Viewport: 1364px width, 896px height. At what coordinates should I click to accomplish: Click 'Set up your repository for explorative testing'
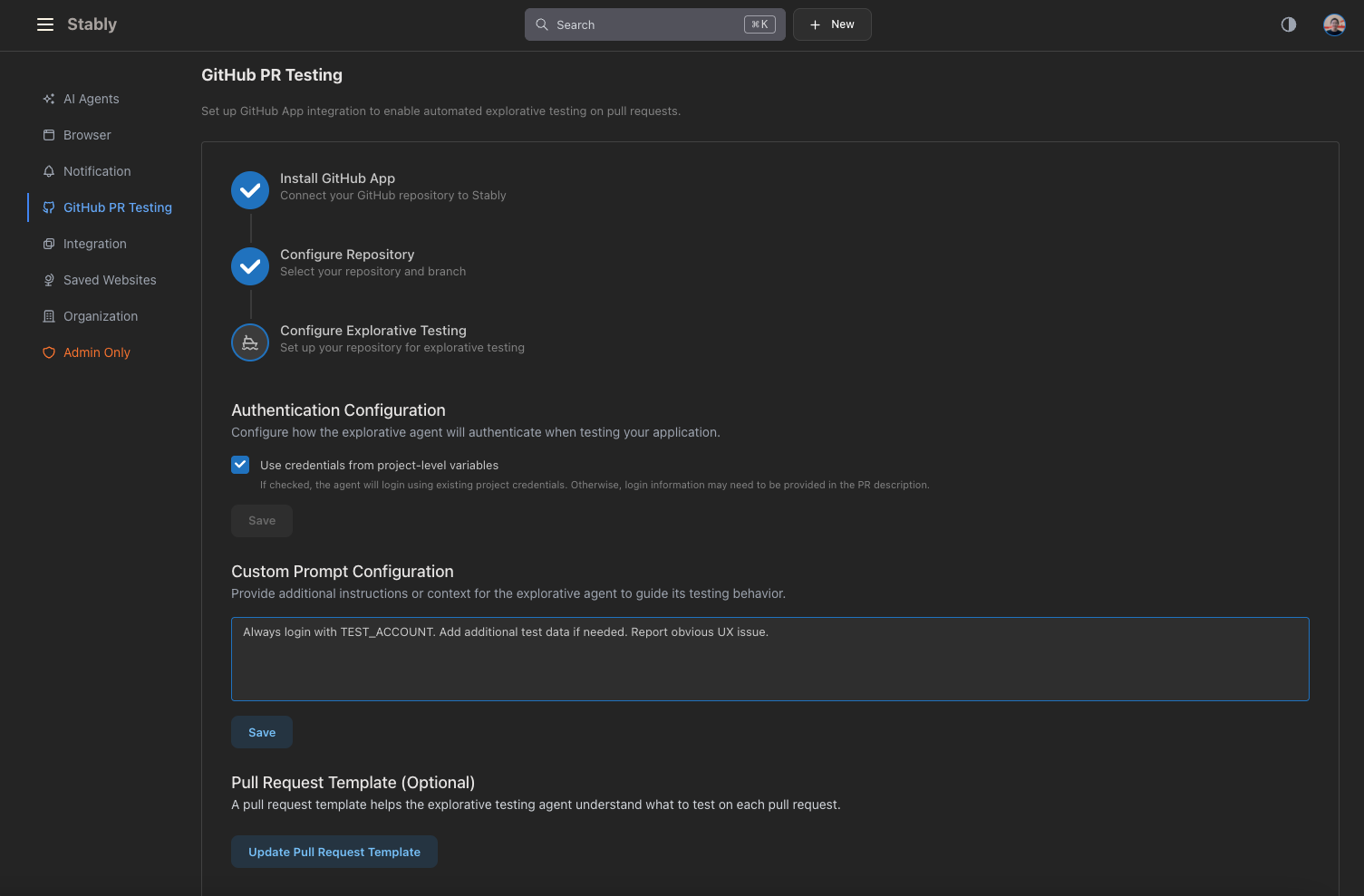[402, 348]
